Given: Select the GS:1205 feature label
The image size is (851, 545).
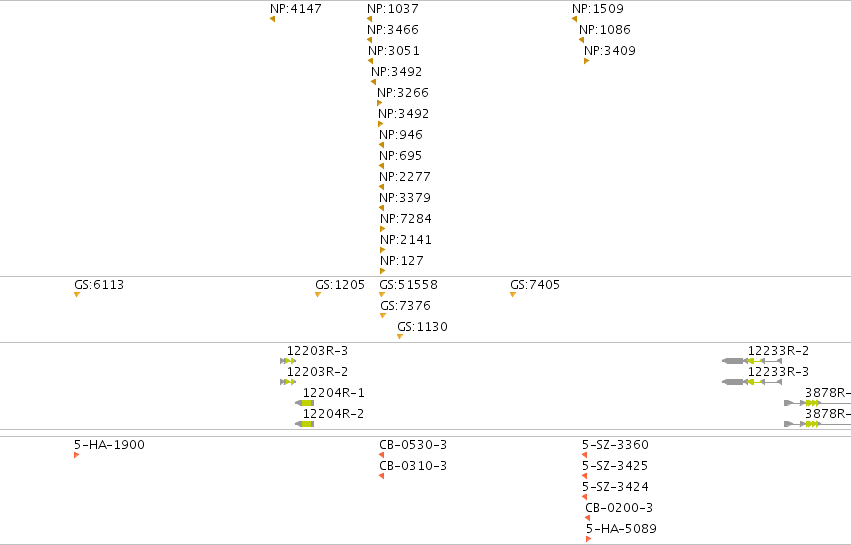Looking at the screenshot, I should click(340, 285).
